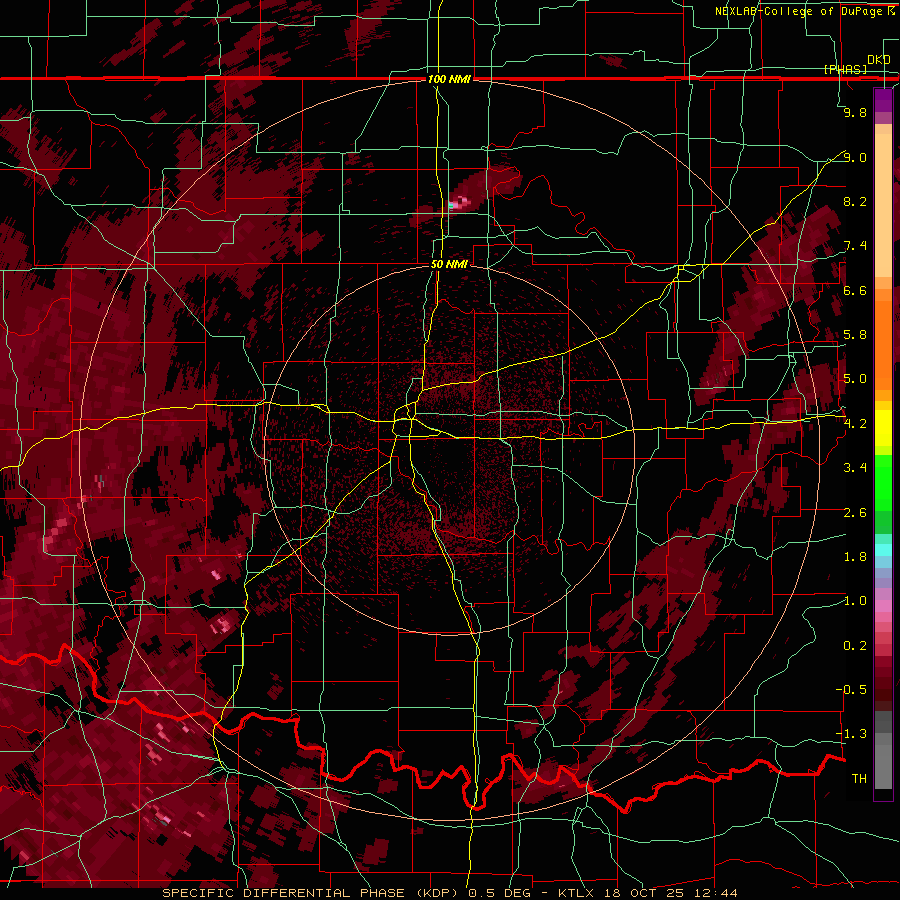The height and width of the screenshot is (900, 900).
Task: Select the 50 NMI range ring label
Action: tap(449, 264)
